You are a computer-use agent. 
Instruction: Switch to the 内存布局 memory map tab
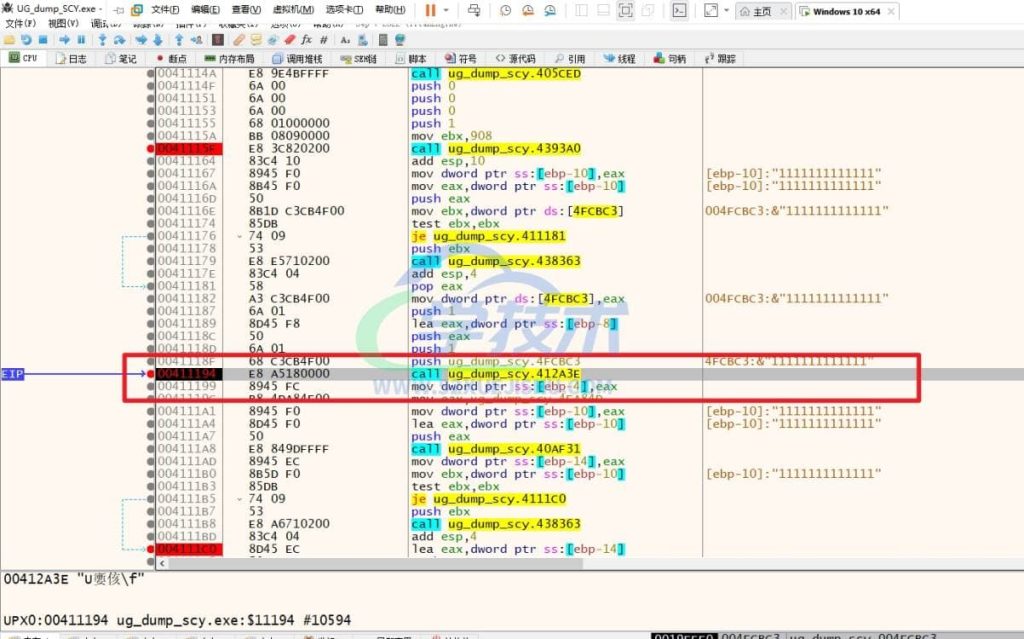(232, 59)
